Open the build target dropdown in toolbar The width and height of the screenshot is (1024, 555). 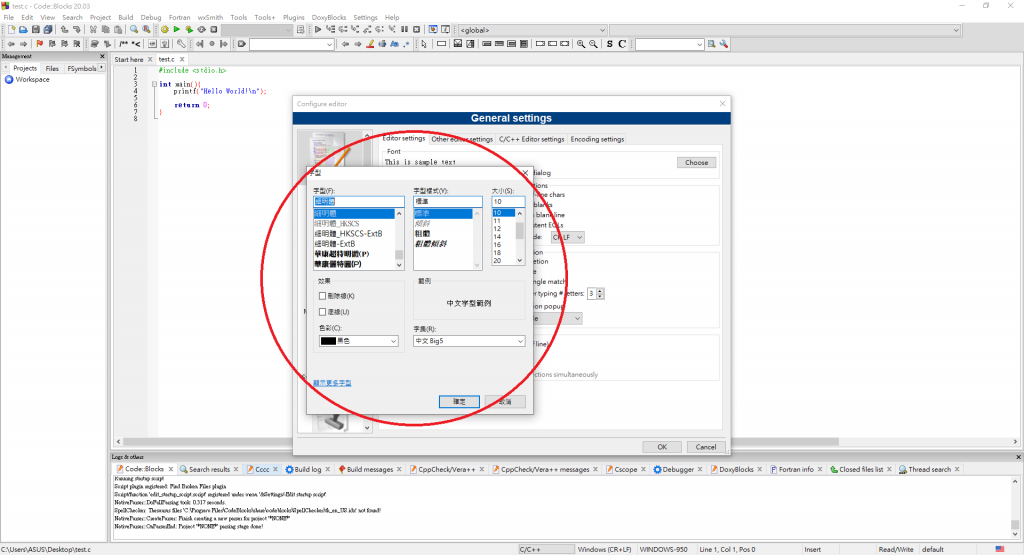pos(257,29)
